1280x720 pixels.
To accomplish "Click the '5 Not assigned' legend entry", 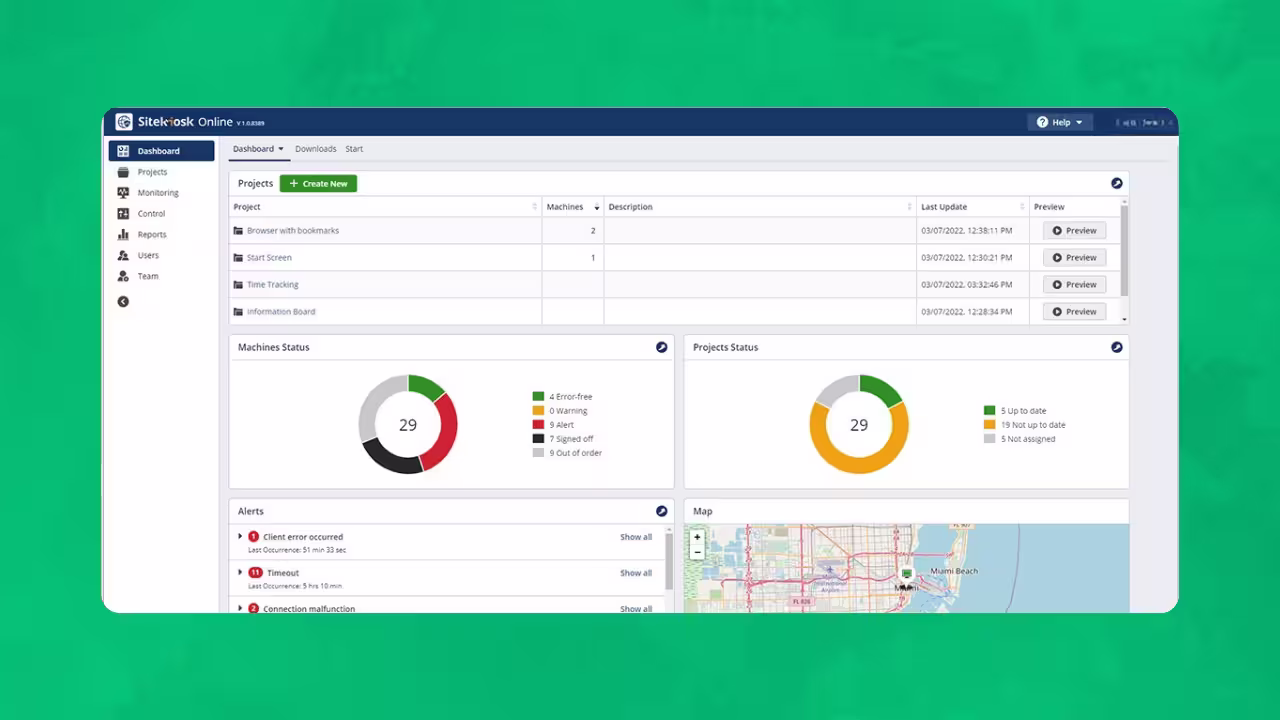I will [x=1020, y=439].
